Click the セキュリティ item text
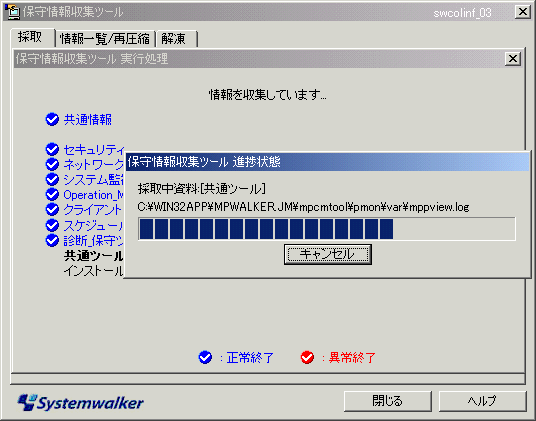 pyautogui.click(x=94, y=149)
